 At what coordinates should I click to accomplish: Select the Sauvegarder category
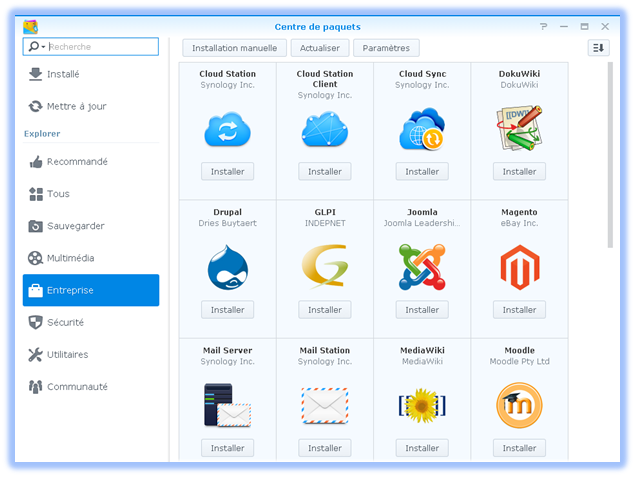click(91, 226)
